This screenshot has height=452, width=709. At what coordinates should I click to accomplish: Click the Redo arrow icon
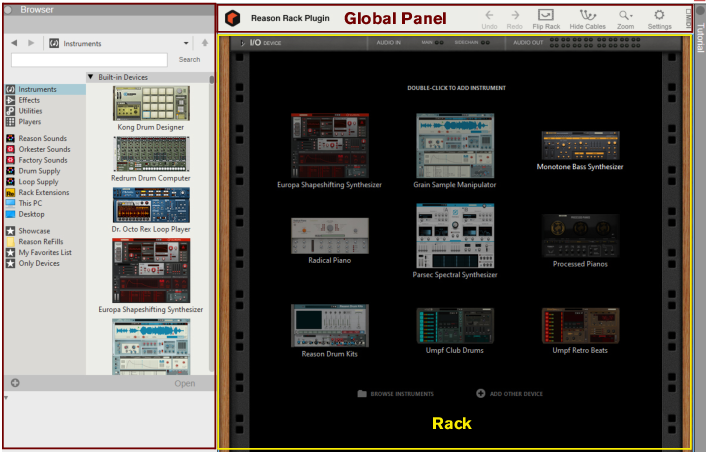coord(515,15)
